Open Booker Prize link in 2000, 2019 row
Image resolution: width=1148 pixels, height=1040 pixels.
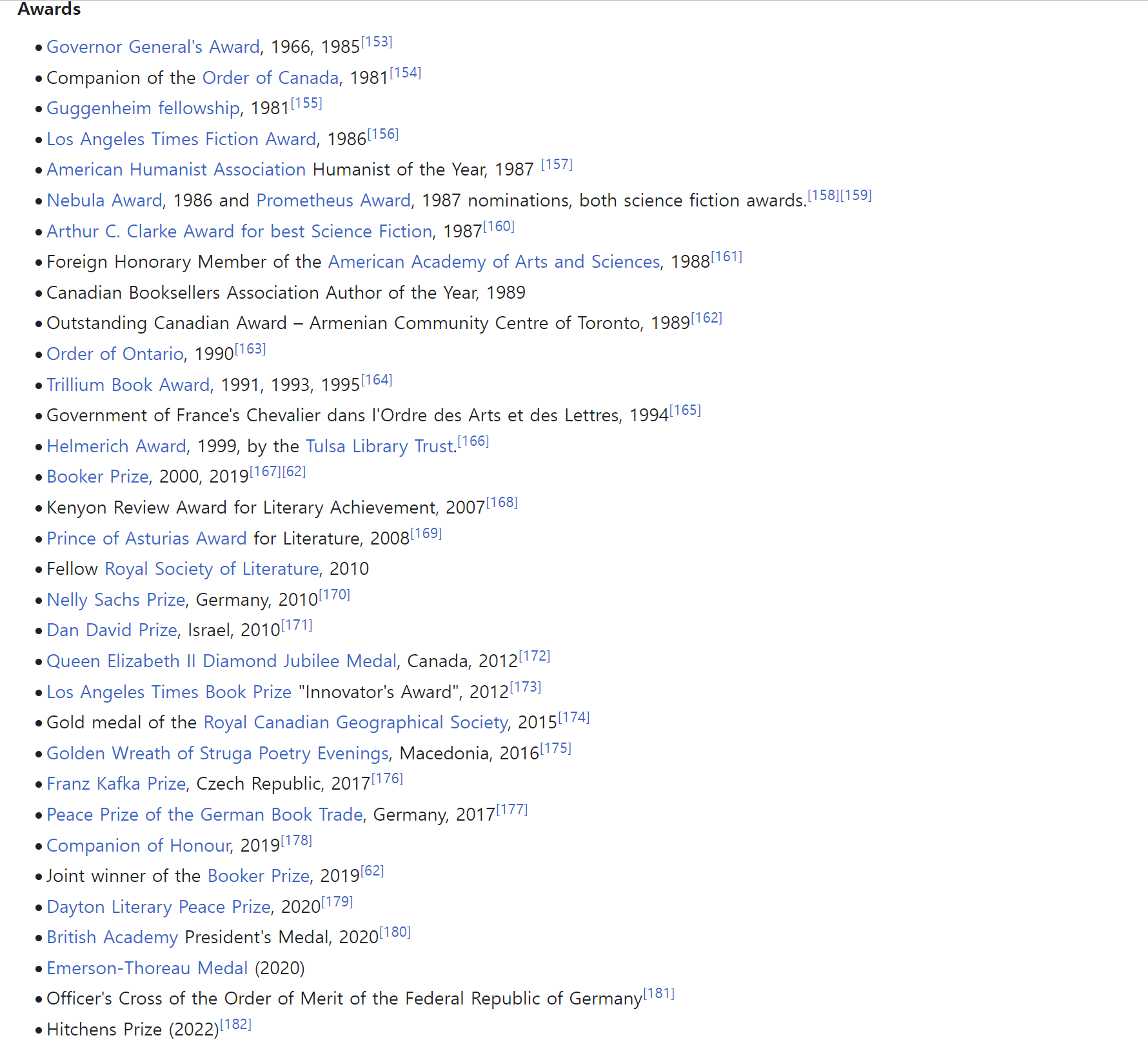pos(97,477)
